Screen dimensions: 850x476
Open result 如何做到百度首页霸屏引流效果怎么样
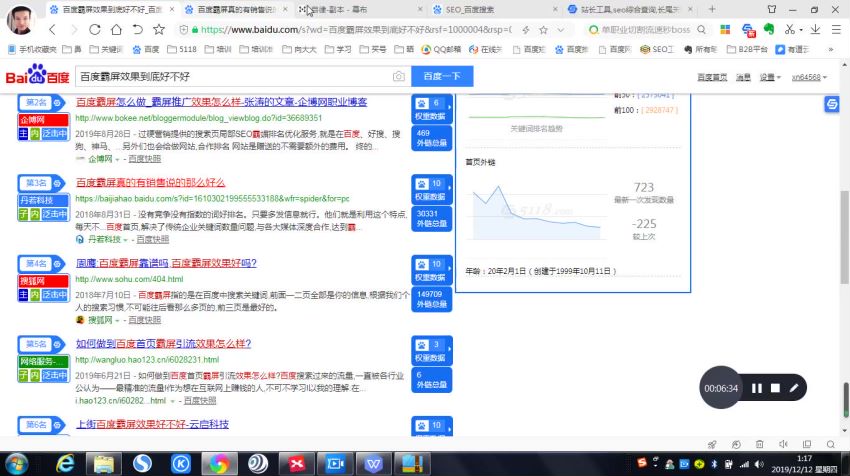[x=163, y=344]
